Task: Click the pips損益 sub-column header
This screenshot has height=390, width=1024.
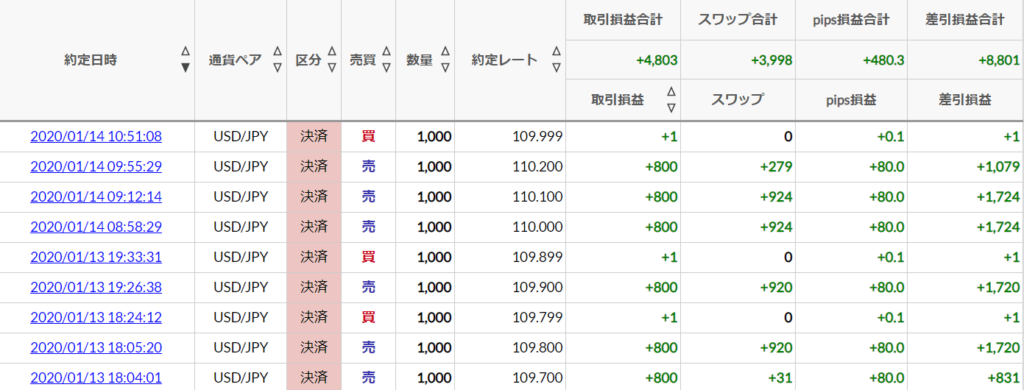Action: 852,100
